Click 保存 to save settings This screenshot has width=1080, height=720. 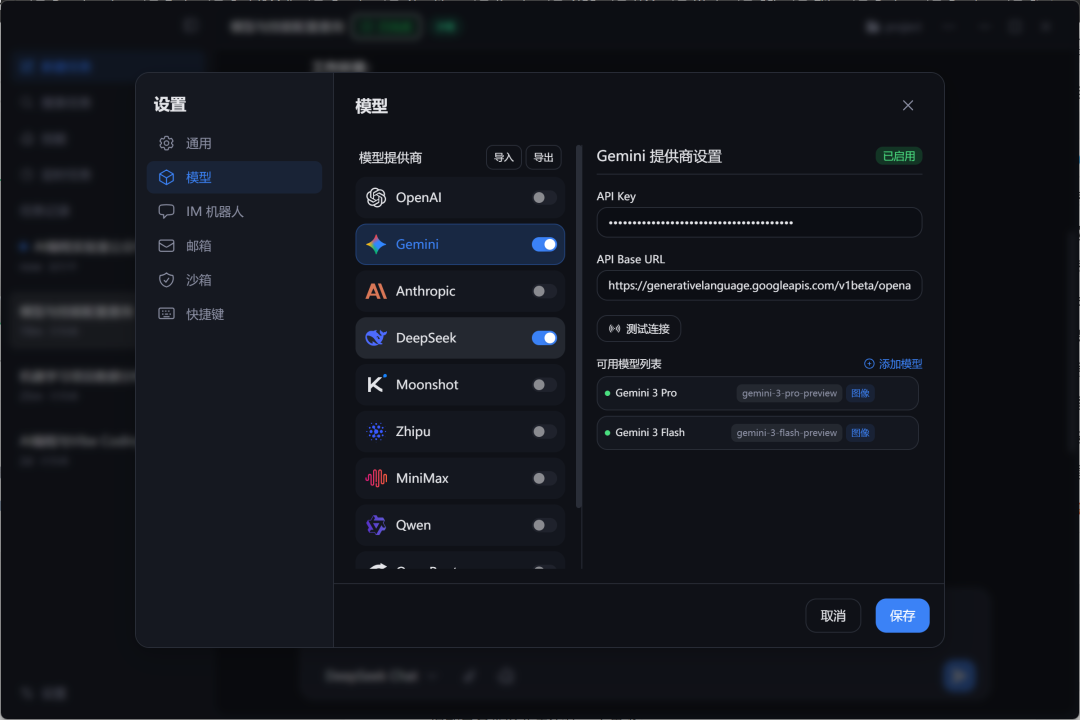(902, 615)
